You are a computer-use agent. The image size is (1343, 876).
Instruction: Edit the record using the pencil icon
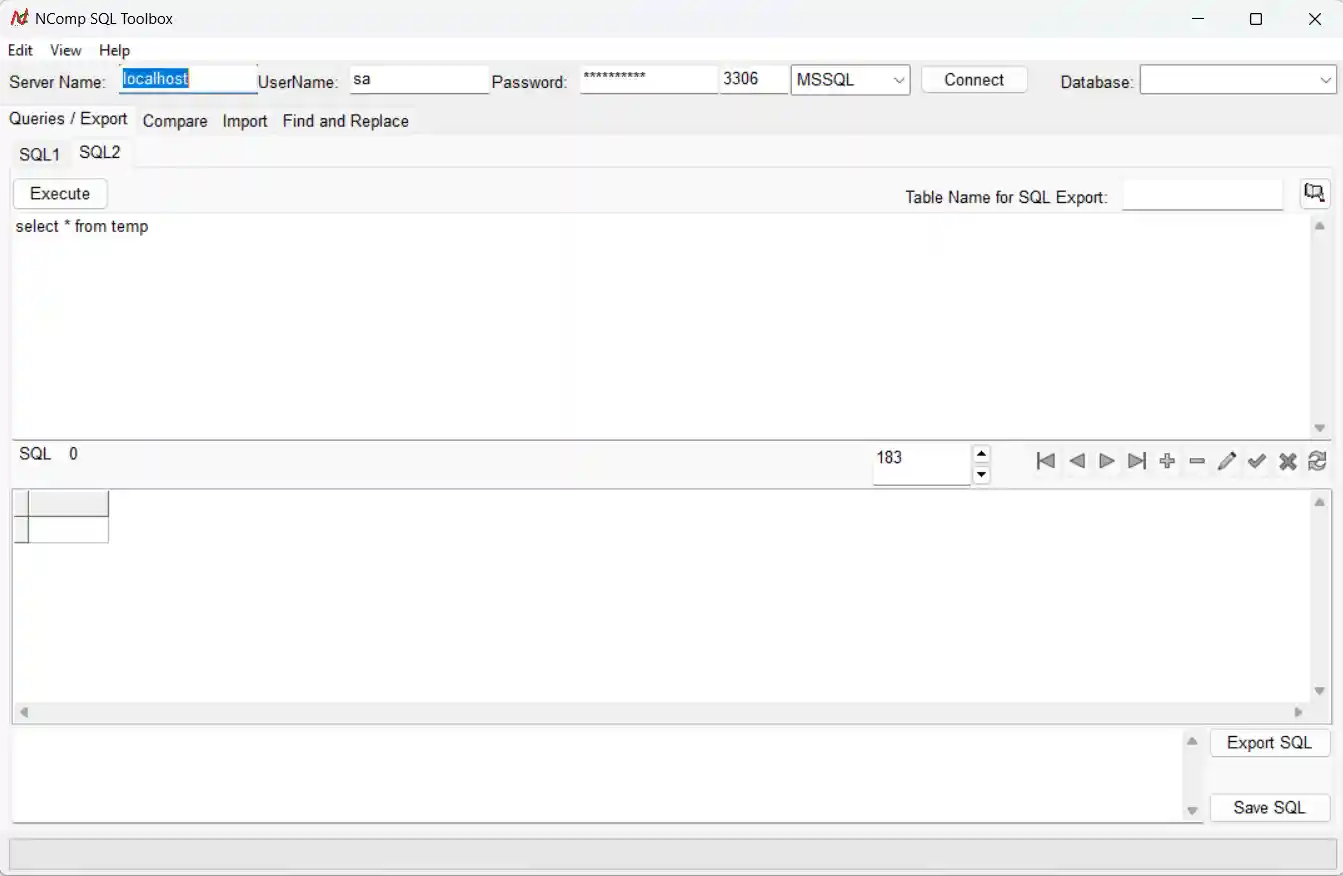tap(1227, 461)
